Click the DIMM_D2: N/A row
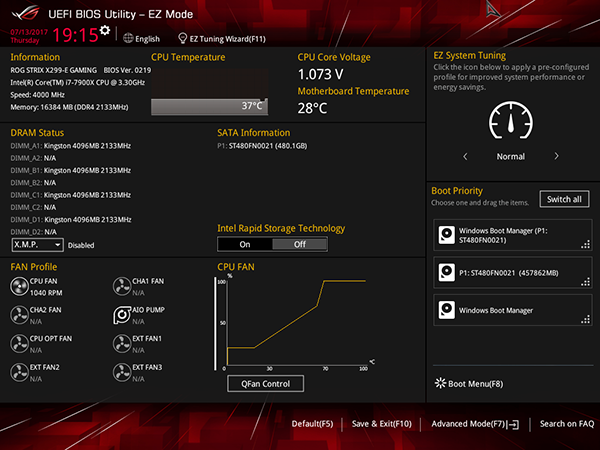600x450 pixels. point(33,232)
